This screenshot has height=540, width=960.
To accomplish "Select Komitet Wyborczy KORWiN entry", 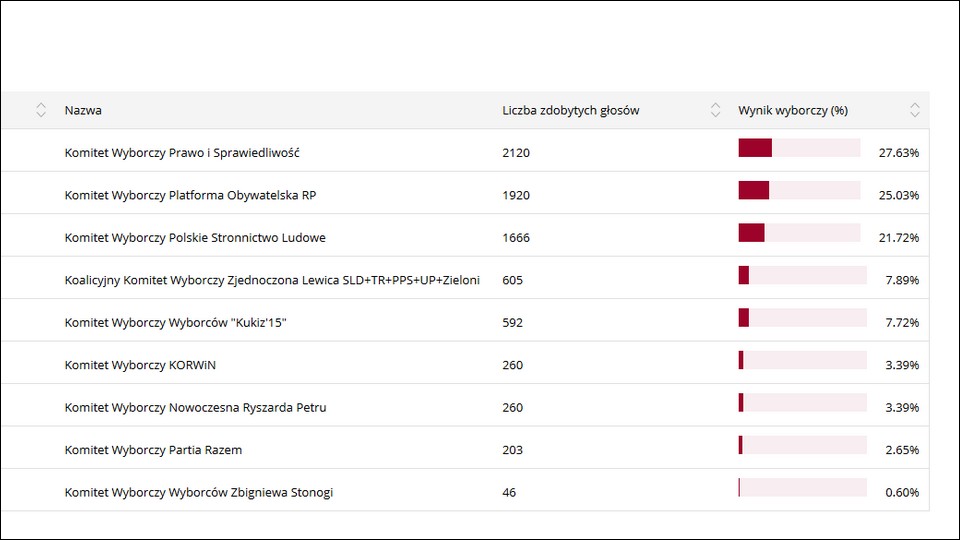I will 140,365.
